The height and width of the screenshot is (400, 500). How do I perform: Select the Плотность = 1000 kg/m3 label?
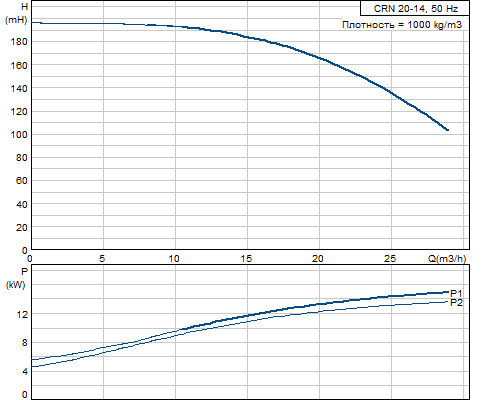tap(402, 25)
